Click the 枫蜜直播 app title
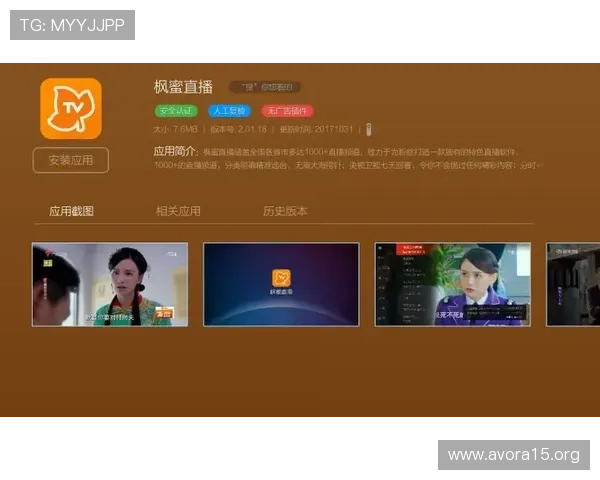This screenshot has height=480, width=600. 183,87
